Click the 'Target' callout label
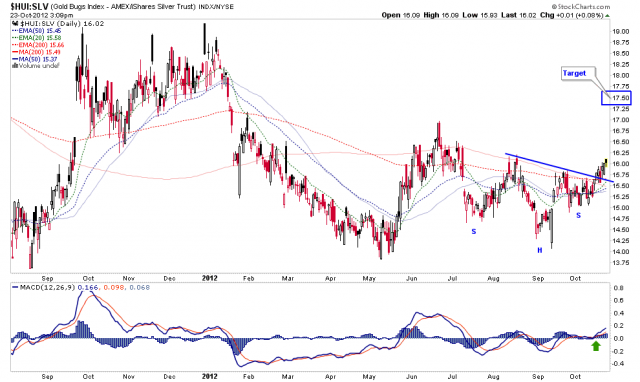 [x=574, y=73]
